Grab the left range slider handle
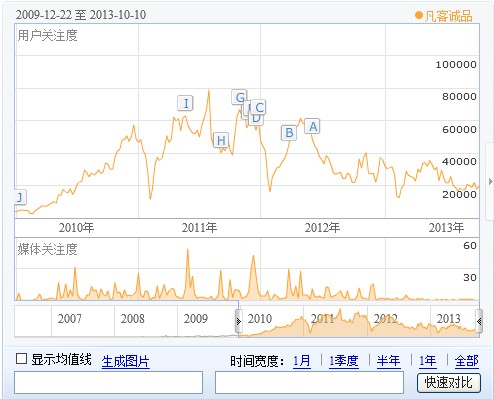The width and height of the screenshot is (494, 399). [239, 321]
